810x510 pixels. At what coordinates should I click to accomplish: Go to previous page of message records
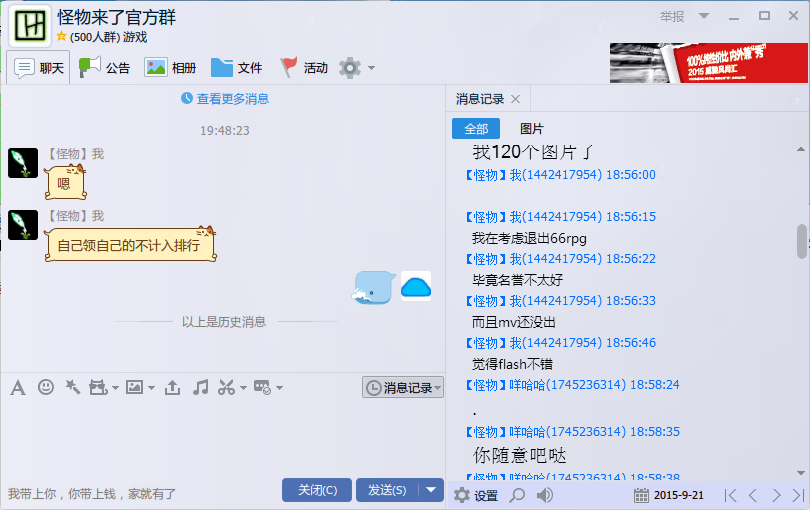point(753,495)
